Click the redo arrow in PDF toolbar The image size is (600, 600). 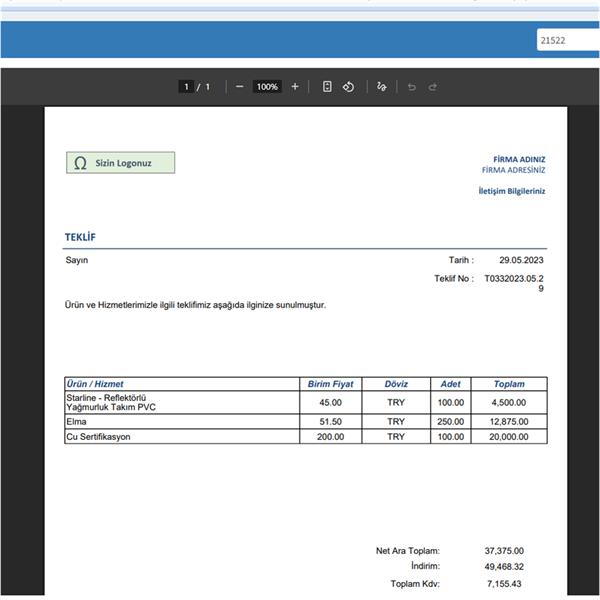tap(432, 87)
